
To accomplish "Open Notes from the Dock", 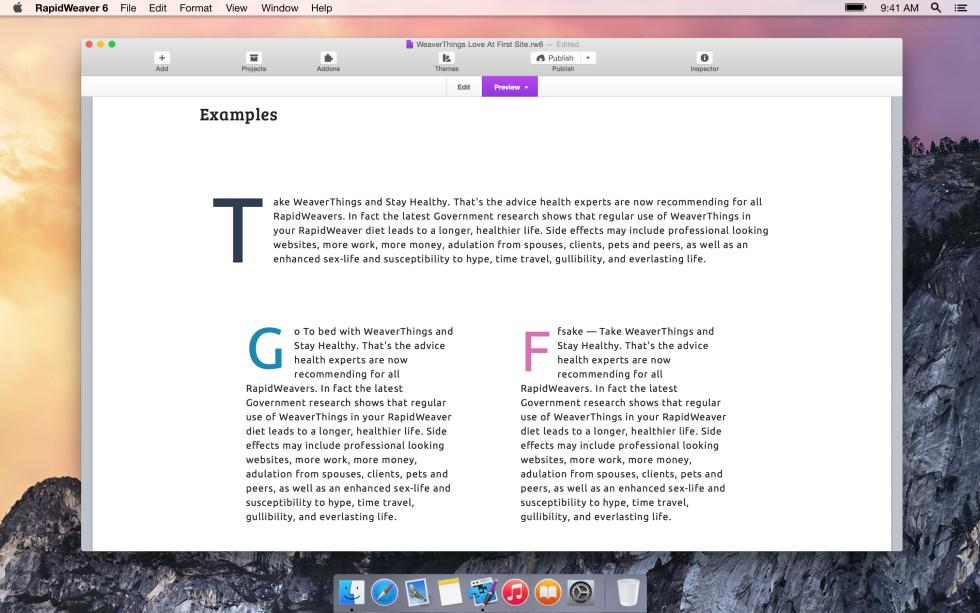I will click(449, 592).
